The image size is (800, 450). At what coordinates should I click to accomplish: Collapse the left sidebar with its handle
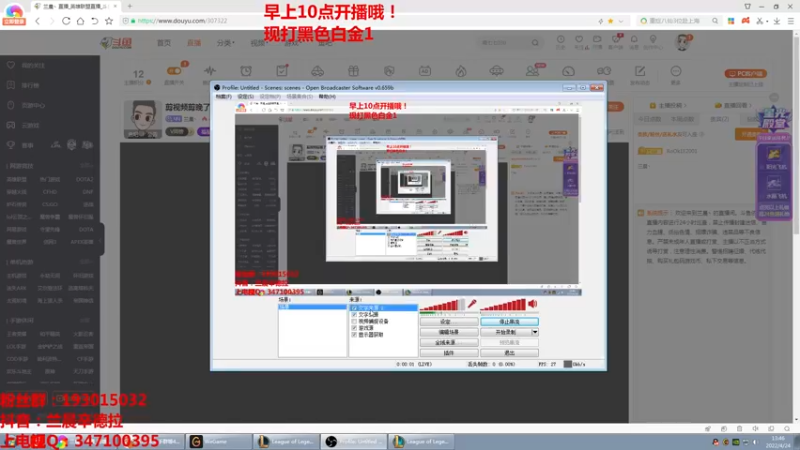pyautogui.click(x=101, y=240)
